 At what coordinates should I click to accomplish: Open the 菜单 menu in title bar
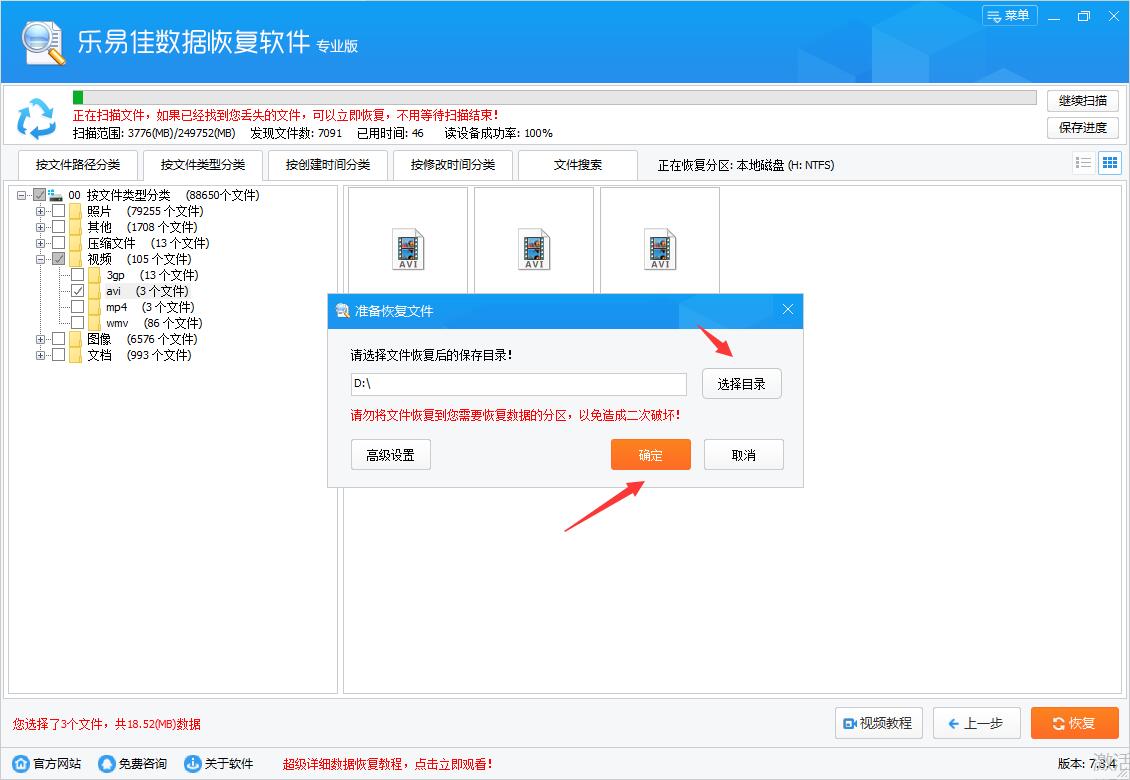point(1009,16)
